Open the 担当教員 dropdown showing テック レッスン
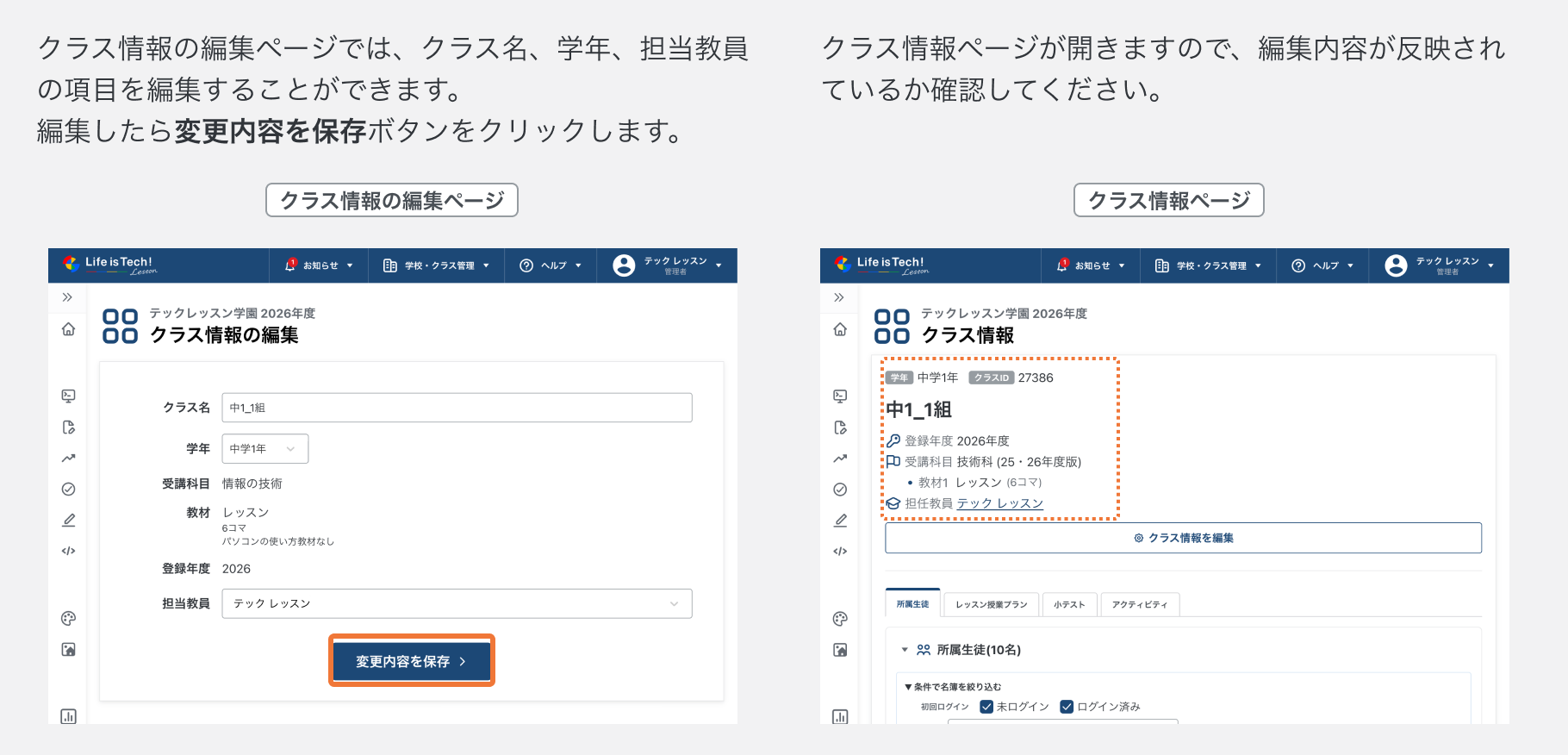The image size is (1568, 755). coord(457,603)
